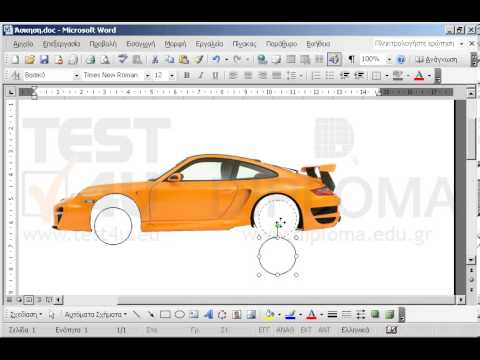Image resolution: width=480 pixels, height=360 pixels.
Task: Expand the font size dropdown
Action: coord(172,76)
